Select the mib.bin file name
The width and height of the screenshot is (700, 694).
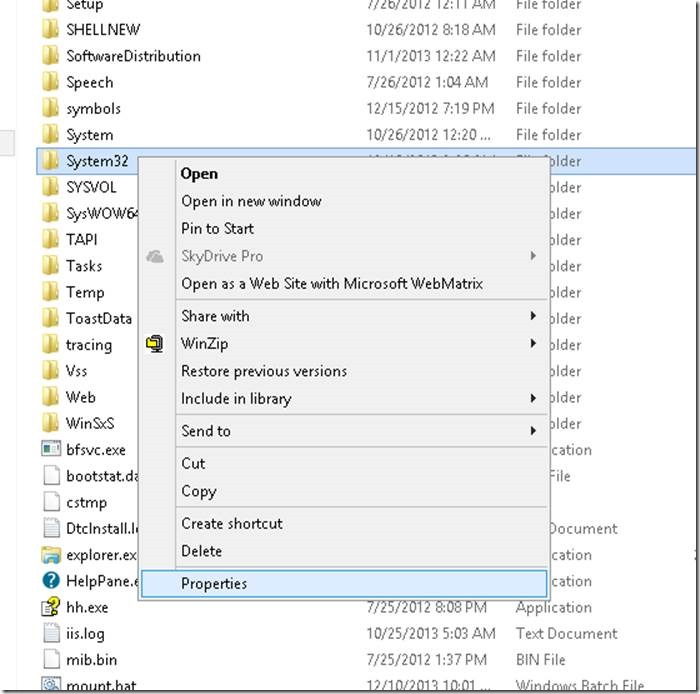click(x=92, y=660)
